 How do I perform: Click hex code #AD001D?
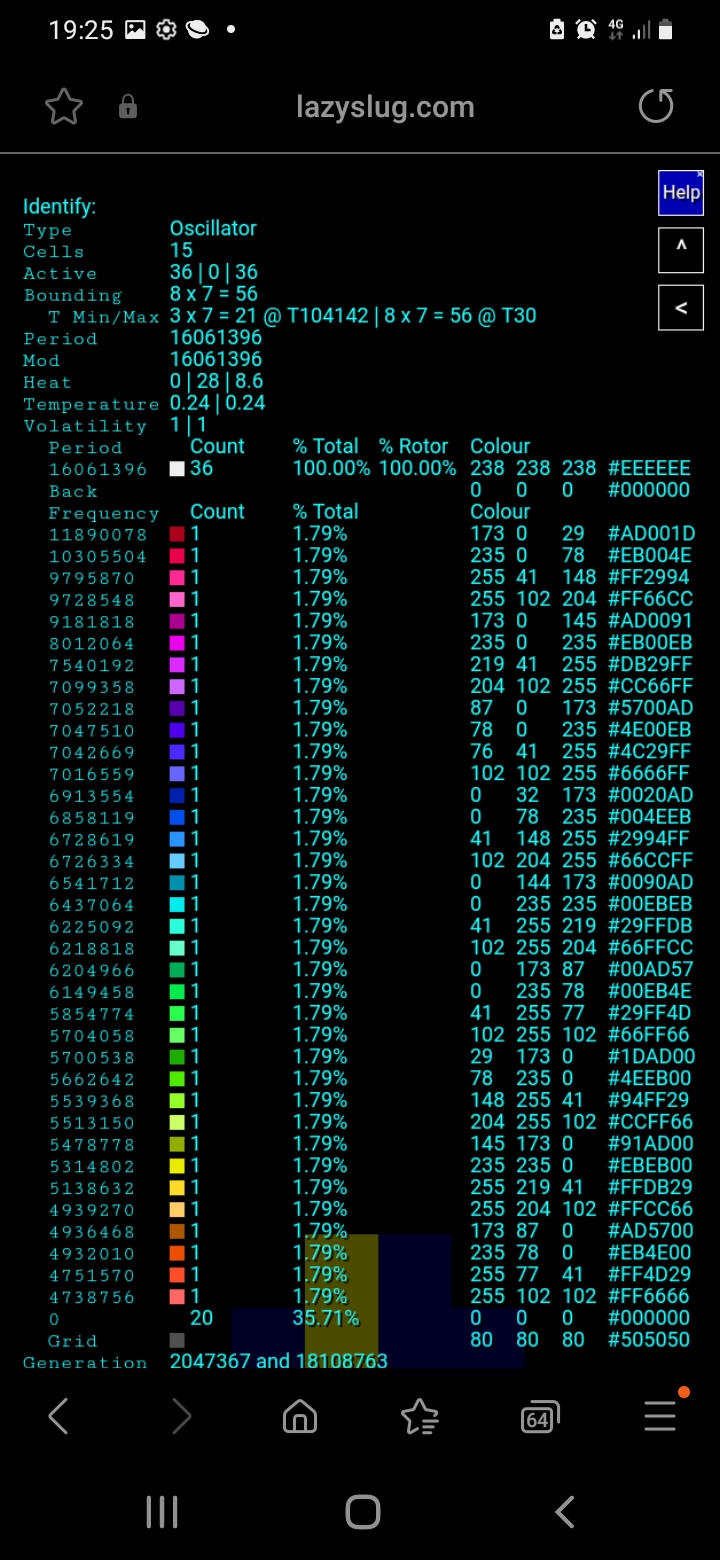coord(651,534)
